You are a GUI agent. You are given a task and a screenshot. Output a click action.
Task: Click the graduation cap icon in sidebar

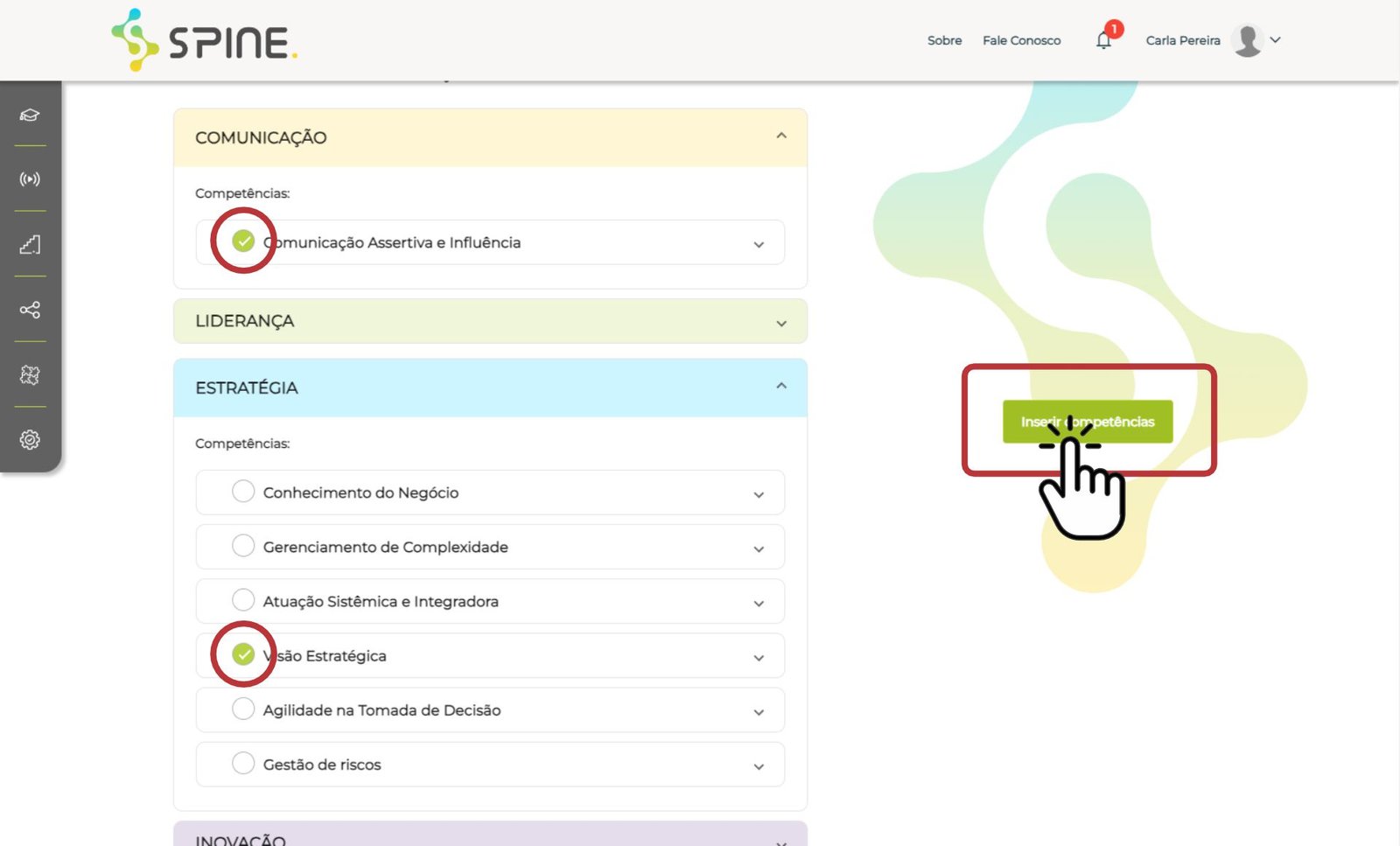(30, 115)
